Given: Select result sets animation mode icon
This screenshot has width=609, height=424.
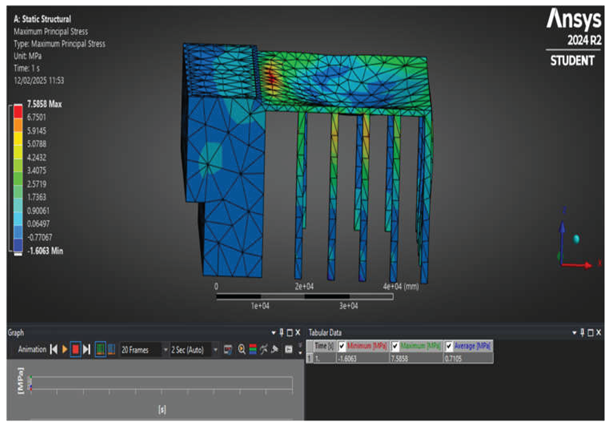Looking at the screenshot, I should coord(110,349).
